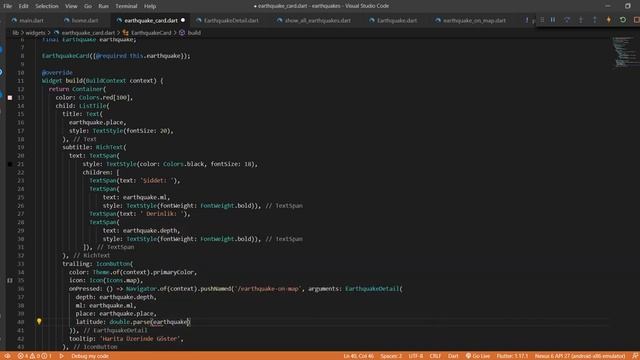Image resolution: width=640 pixels, height=360 pixels.
Task: Click the feedback icon at status bar far right
Action: pos(635,356)
